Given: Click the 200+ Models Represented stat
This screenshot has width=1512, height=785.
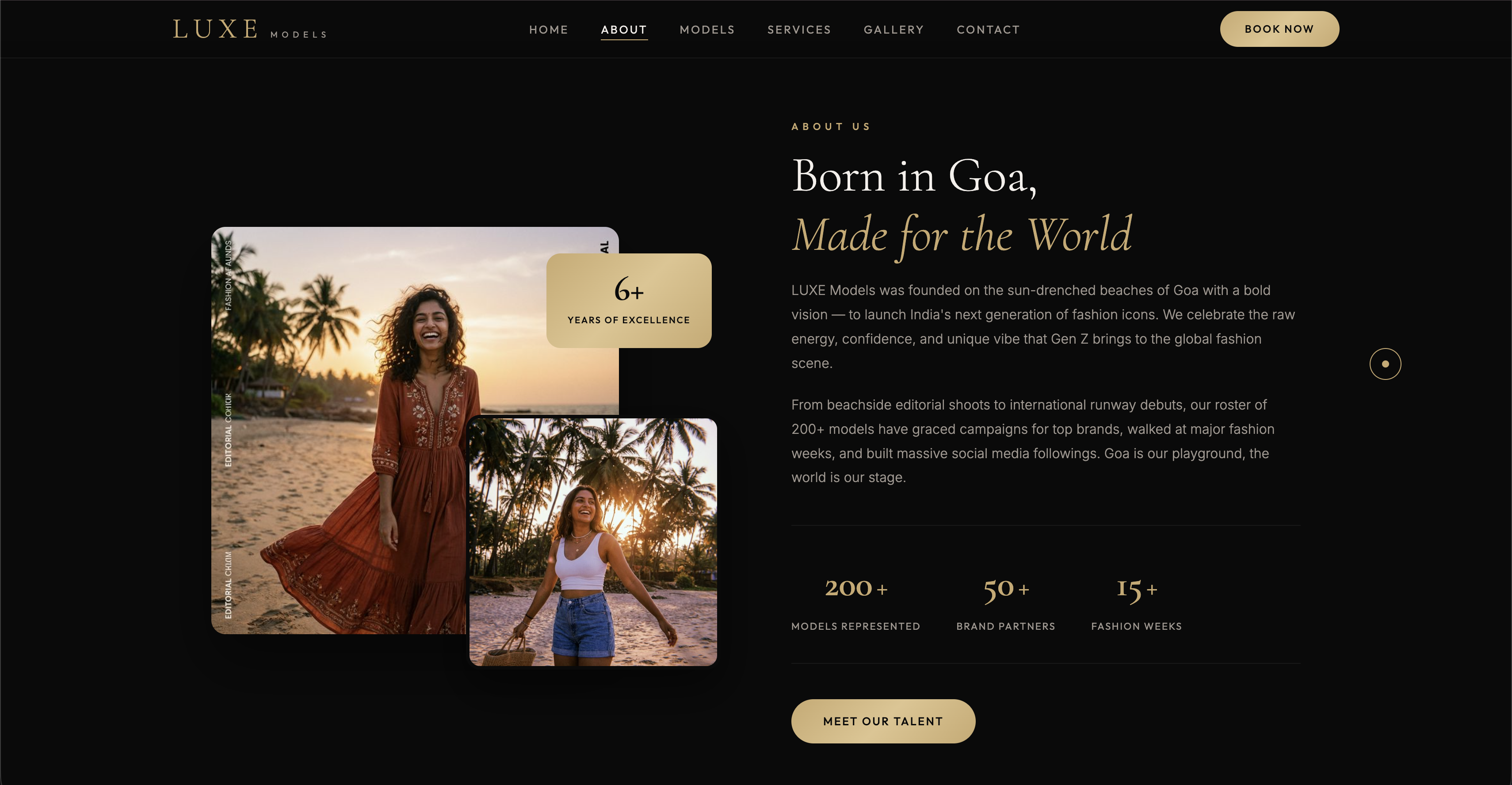Looking at the screenshot, I should 856,602.
